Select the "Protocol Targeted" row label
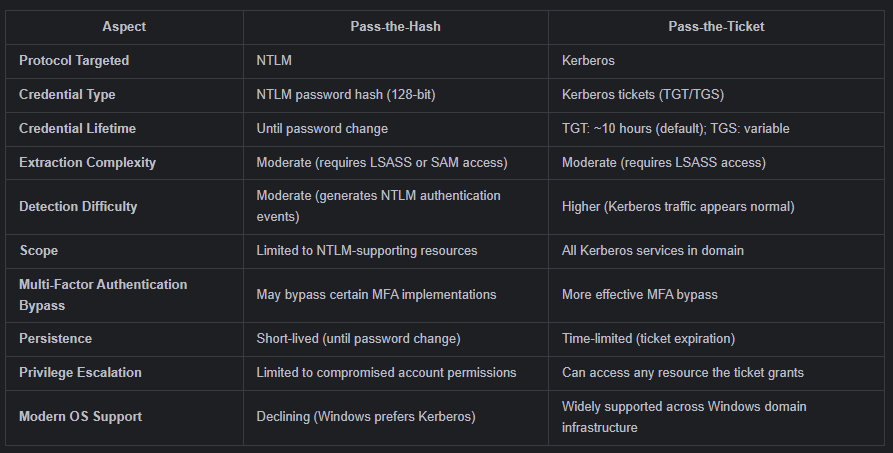Viewport: 893px width, 453px height. tap(74, 61)
